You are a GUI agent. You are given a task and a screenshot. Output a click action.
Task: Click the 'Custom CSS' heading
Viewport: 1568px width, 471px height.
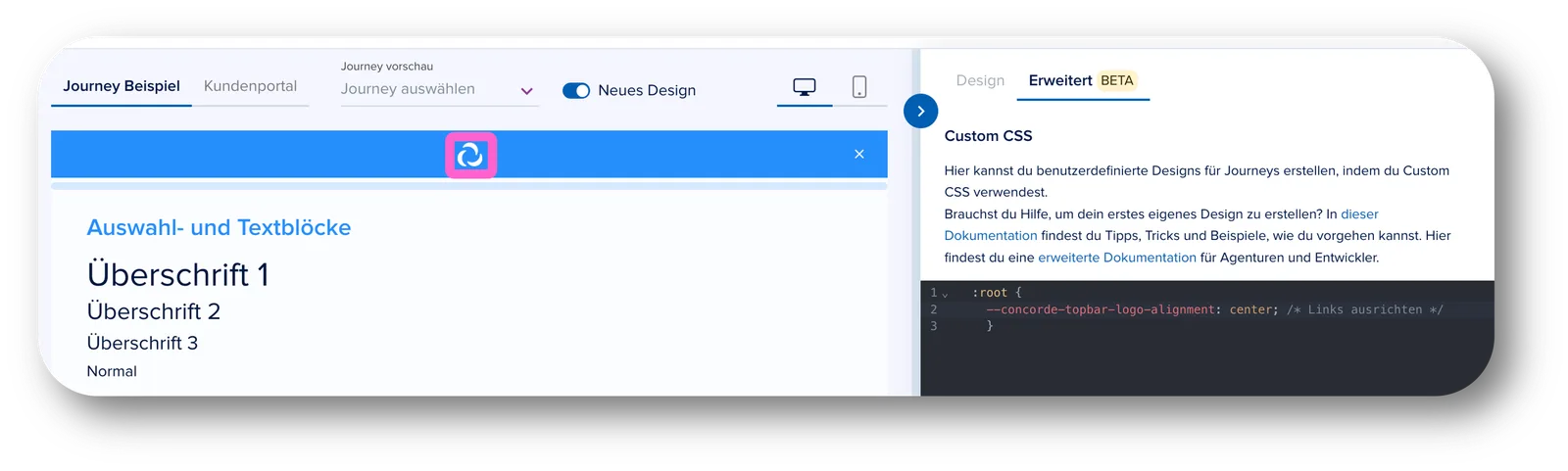coord(988,136)
